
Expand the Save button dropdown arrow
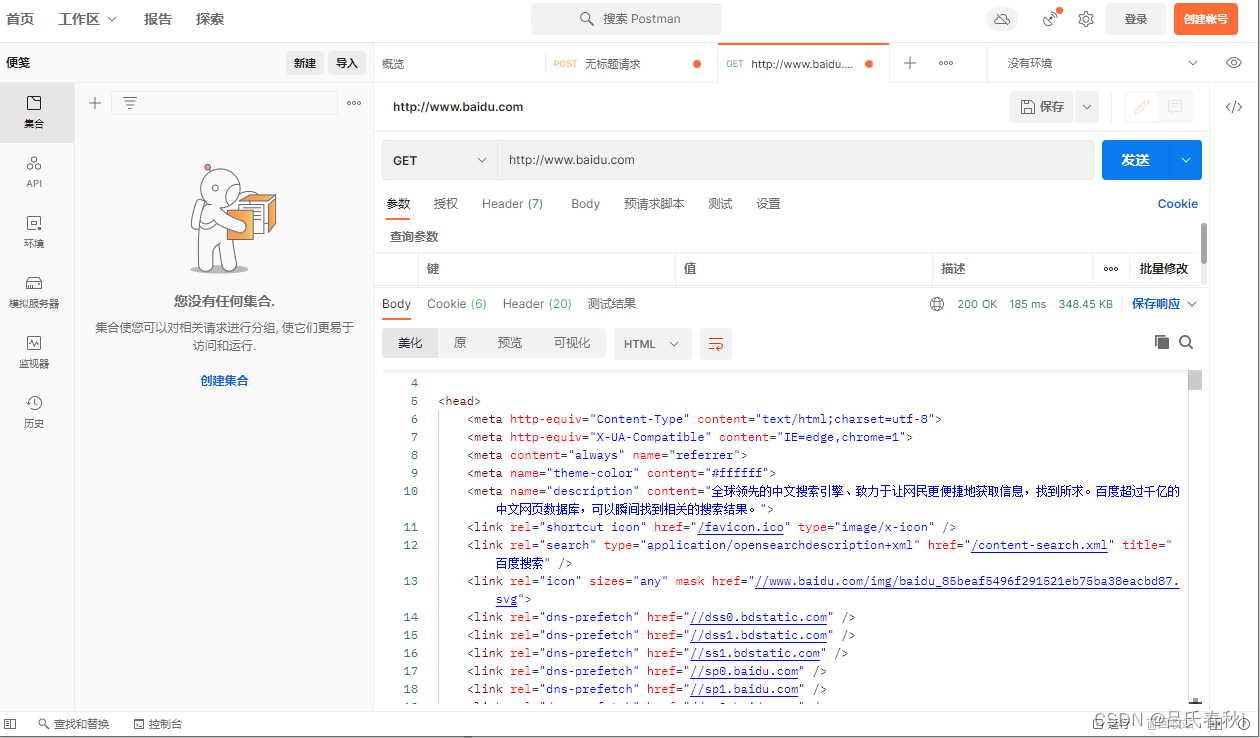coord(1087,107)
